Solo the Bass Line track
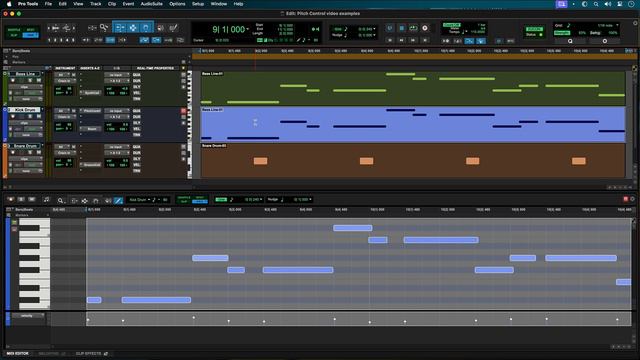The width and height of the screenshot is (640, 360). 30,80
